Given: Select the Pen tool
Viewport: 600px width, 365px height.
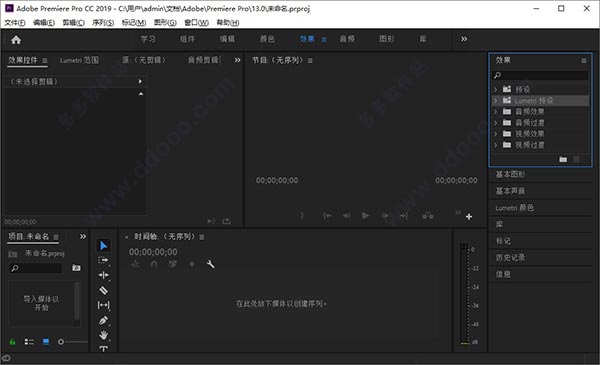Looking at the screenshot, I should point(104,321).
